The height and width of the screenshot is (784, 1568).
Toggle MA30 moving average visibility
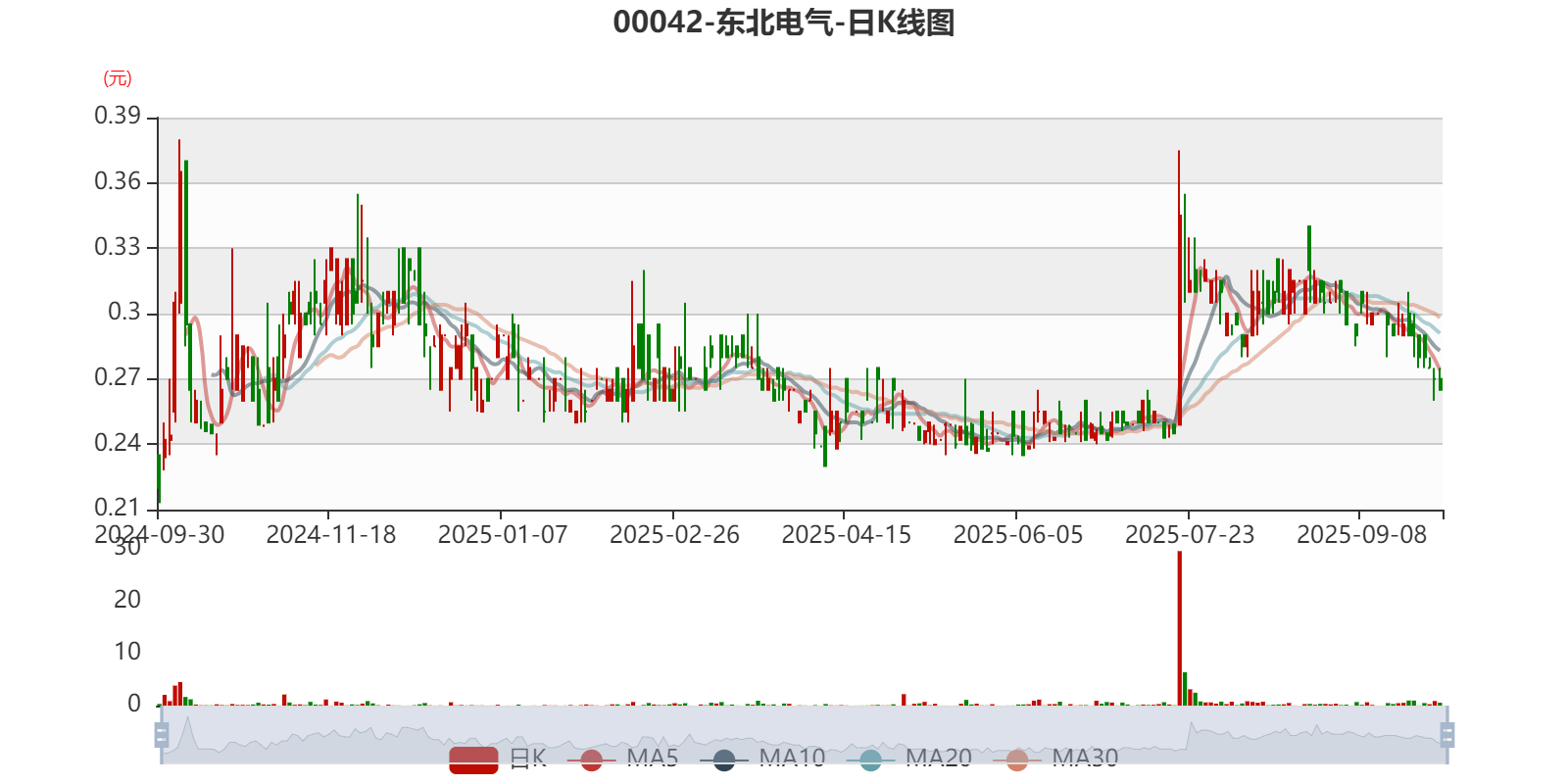click(x=1055, y=759)
